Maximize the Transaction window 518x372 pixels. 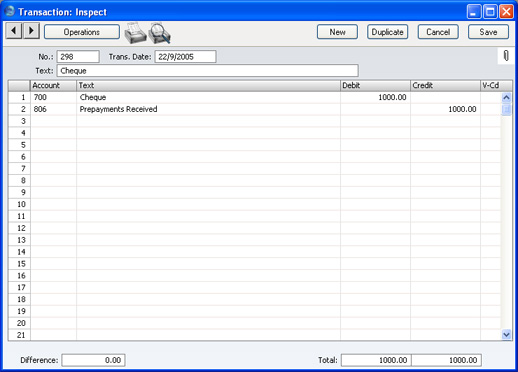click(490, 12)
